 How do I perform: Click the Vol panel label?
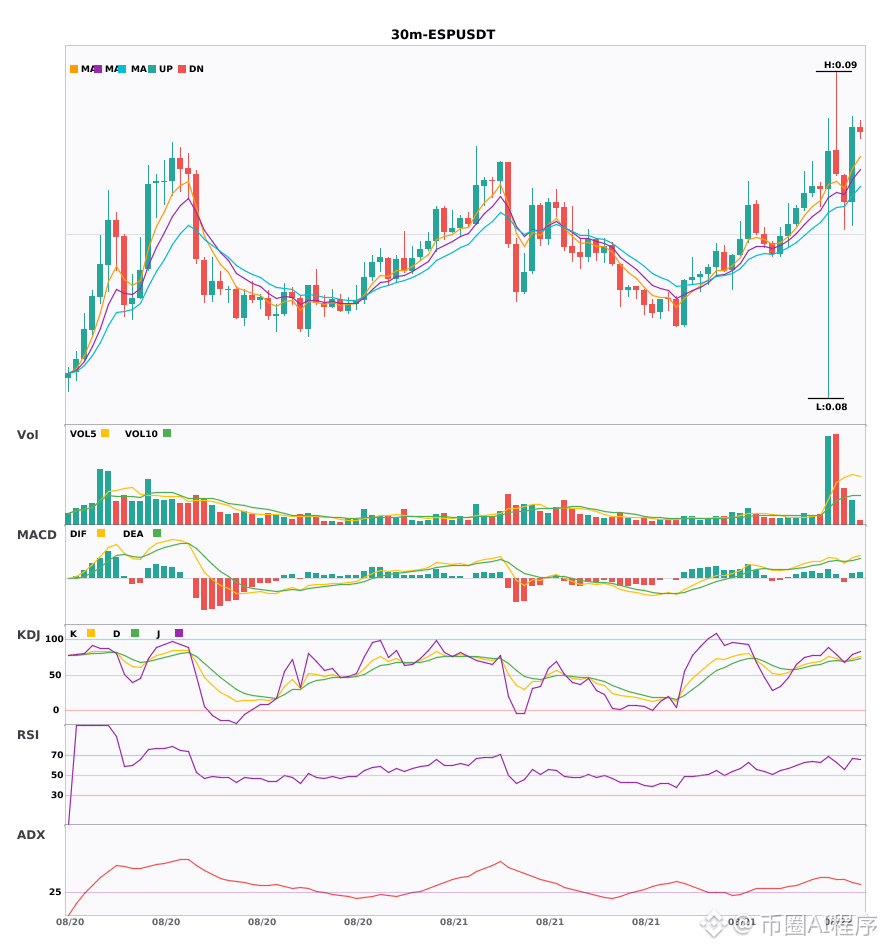click(x=27, y=434)
